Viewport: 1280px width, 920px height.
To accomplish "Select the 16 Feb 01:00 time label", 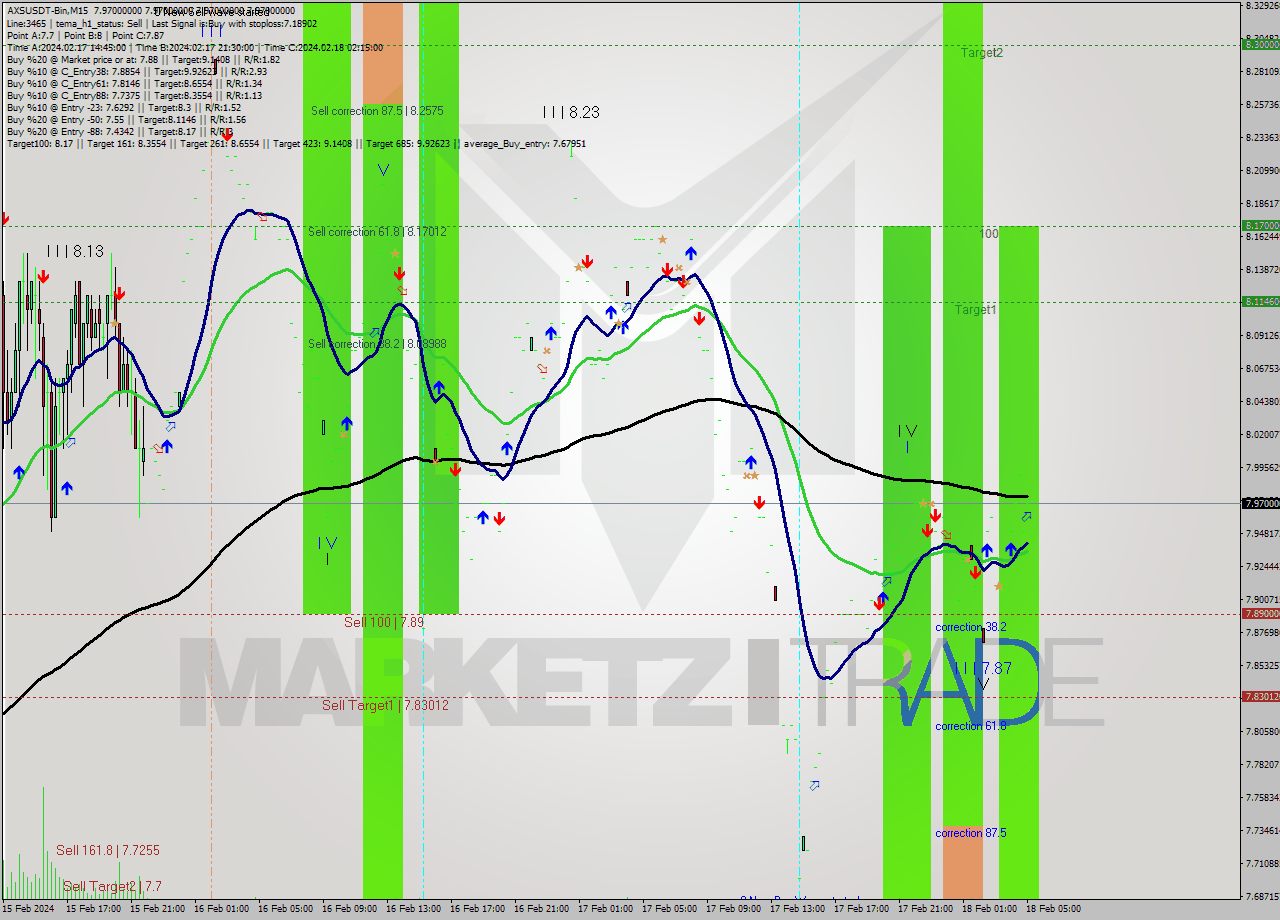I will click(221, 909).
